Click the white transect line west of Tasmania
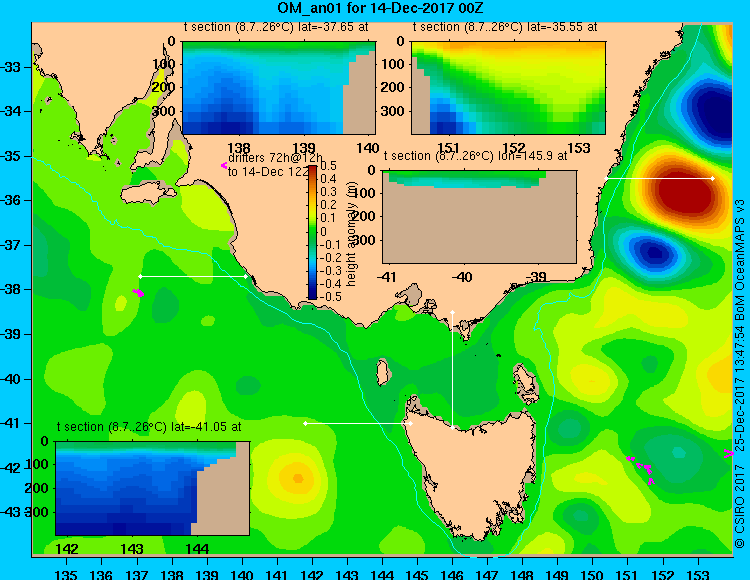The image size is (750, 580). pos(358,424)
